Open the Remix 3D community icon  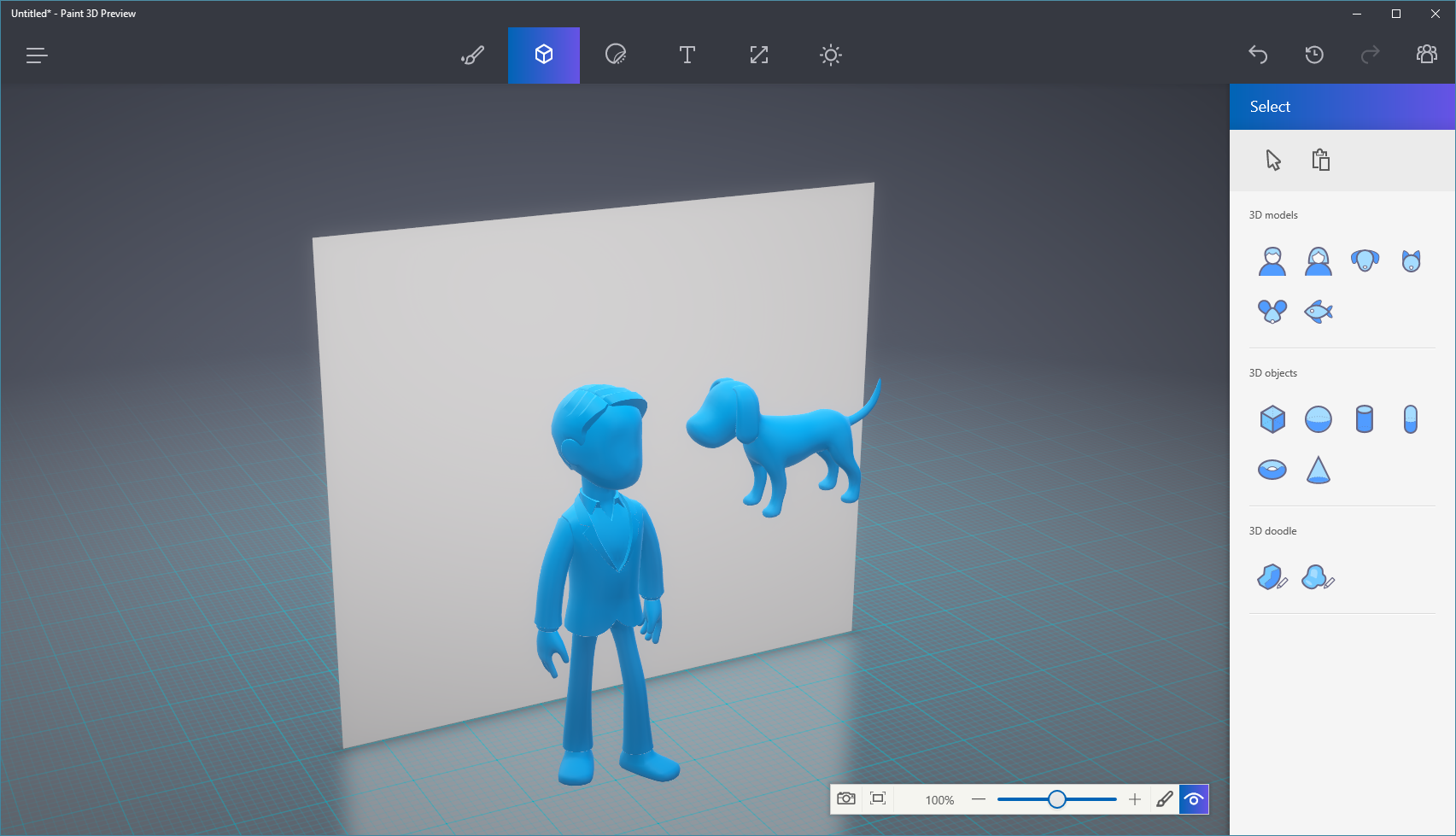[1427, 55]
